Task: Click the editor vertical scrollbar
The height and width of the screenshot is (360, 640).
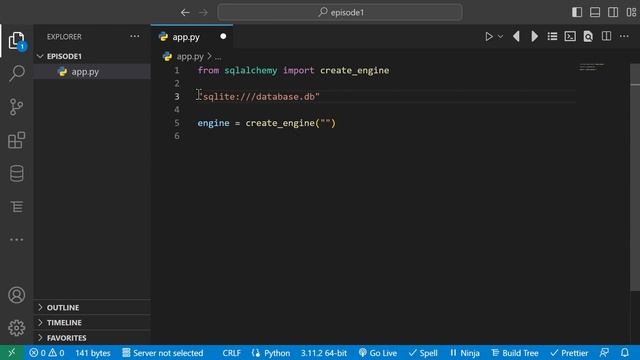Action: [x=635, y=177]
